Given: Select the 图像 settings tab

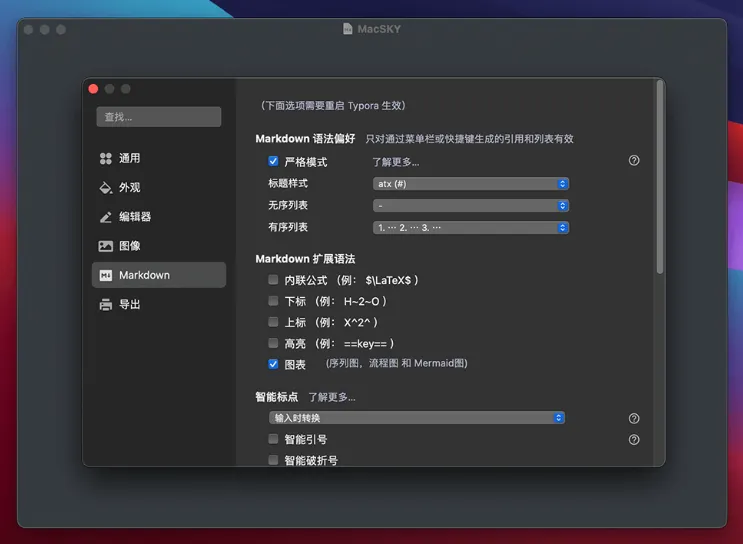Looking at the screenshot, I should pos(159,246).
